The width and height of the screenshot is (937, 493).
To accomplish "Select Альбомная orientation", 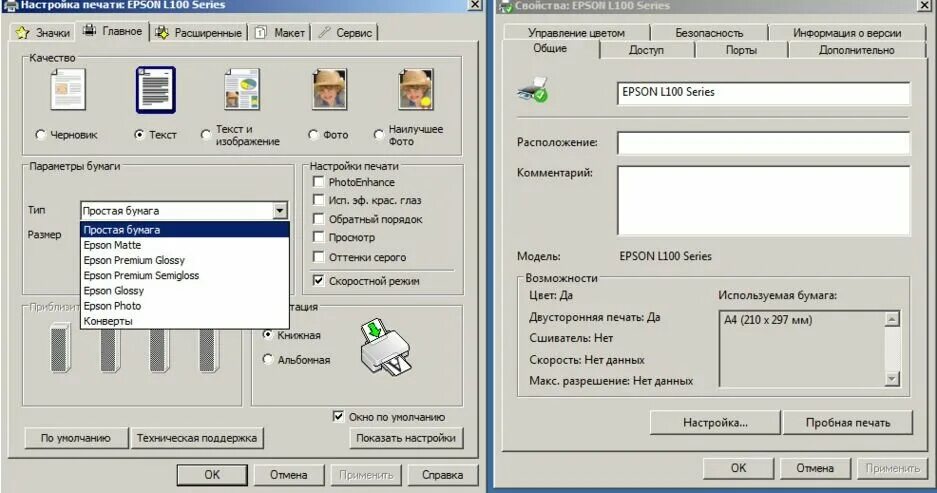I will 268,359.
